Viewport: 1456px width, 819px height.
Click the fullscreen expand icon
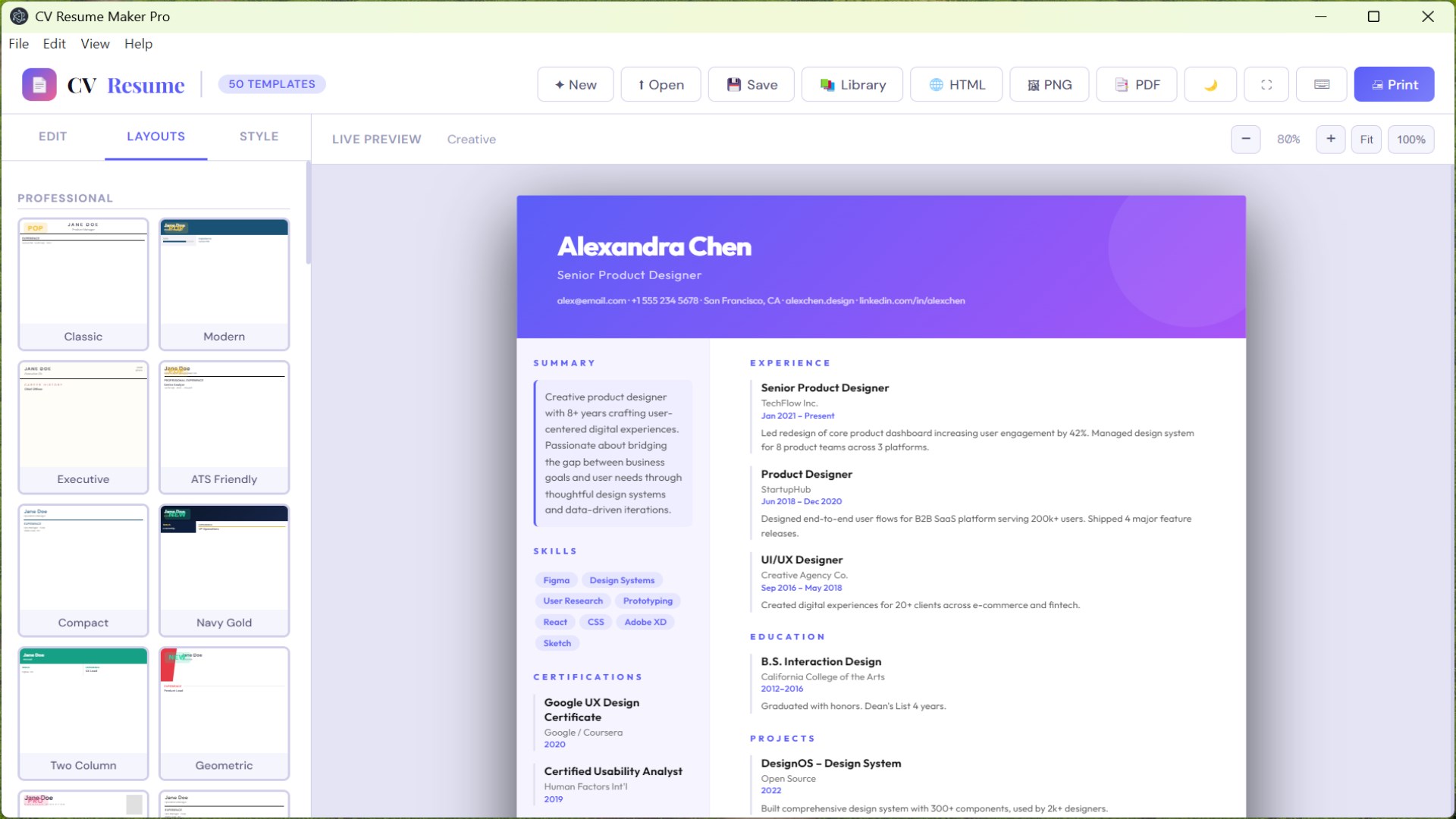point(1266,85)
